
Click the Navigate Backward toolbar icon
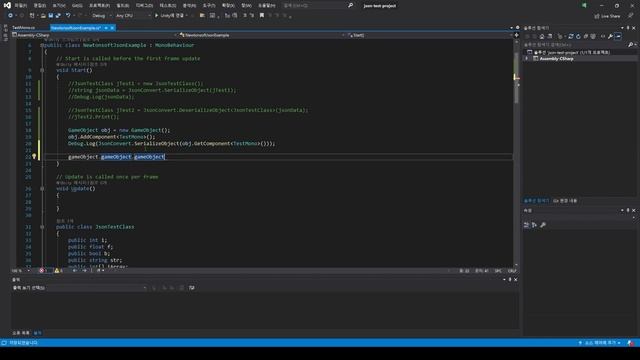click(10, 16)
